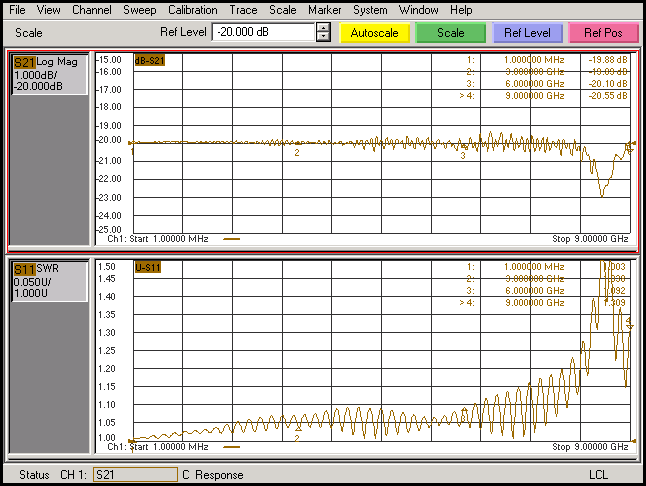Open the Trace menu
646x486 pixels.
click(243, 10)
